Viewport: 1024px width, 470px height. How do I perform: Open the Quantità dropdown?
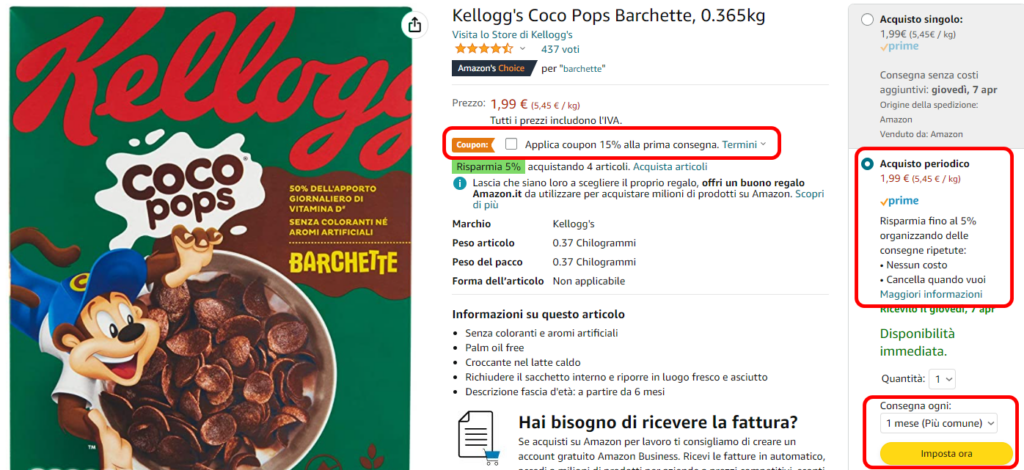(x=942, y=379)
